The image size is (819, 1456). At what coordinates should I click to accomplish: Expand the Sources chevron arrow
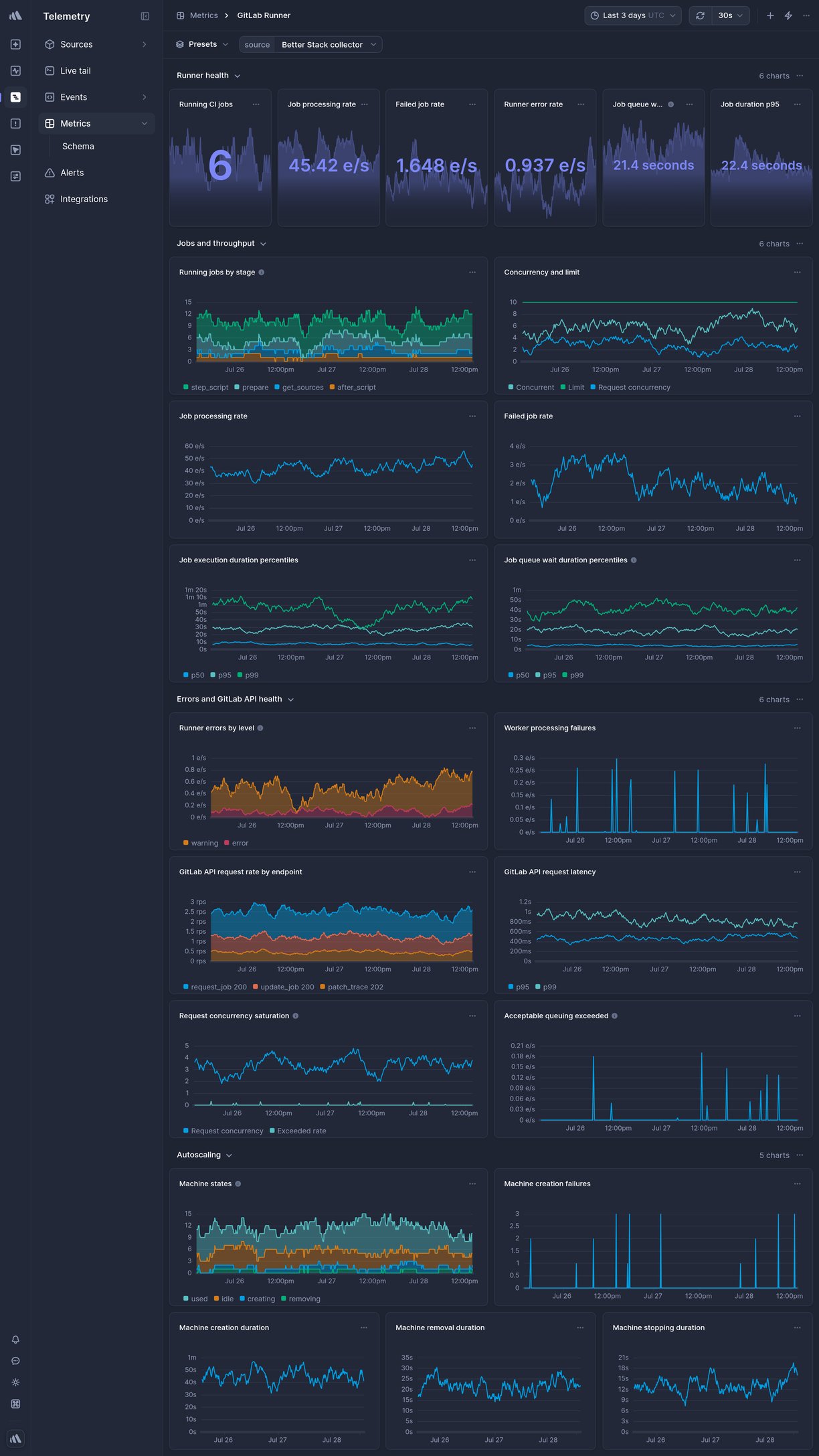pos(145,44)
